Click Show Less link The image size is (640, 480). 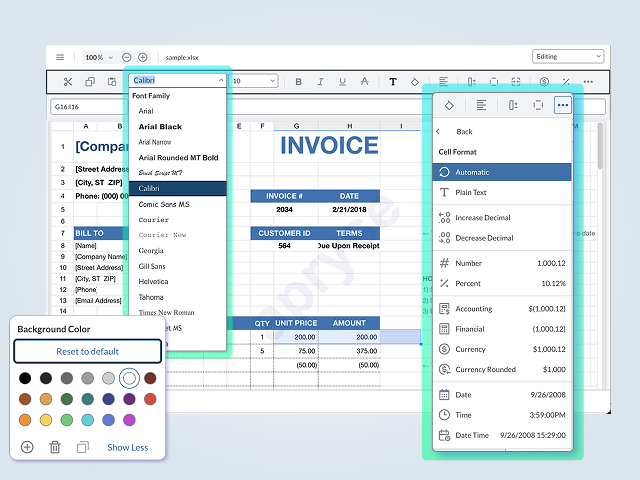(128, 447)
